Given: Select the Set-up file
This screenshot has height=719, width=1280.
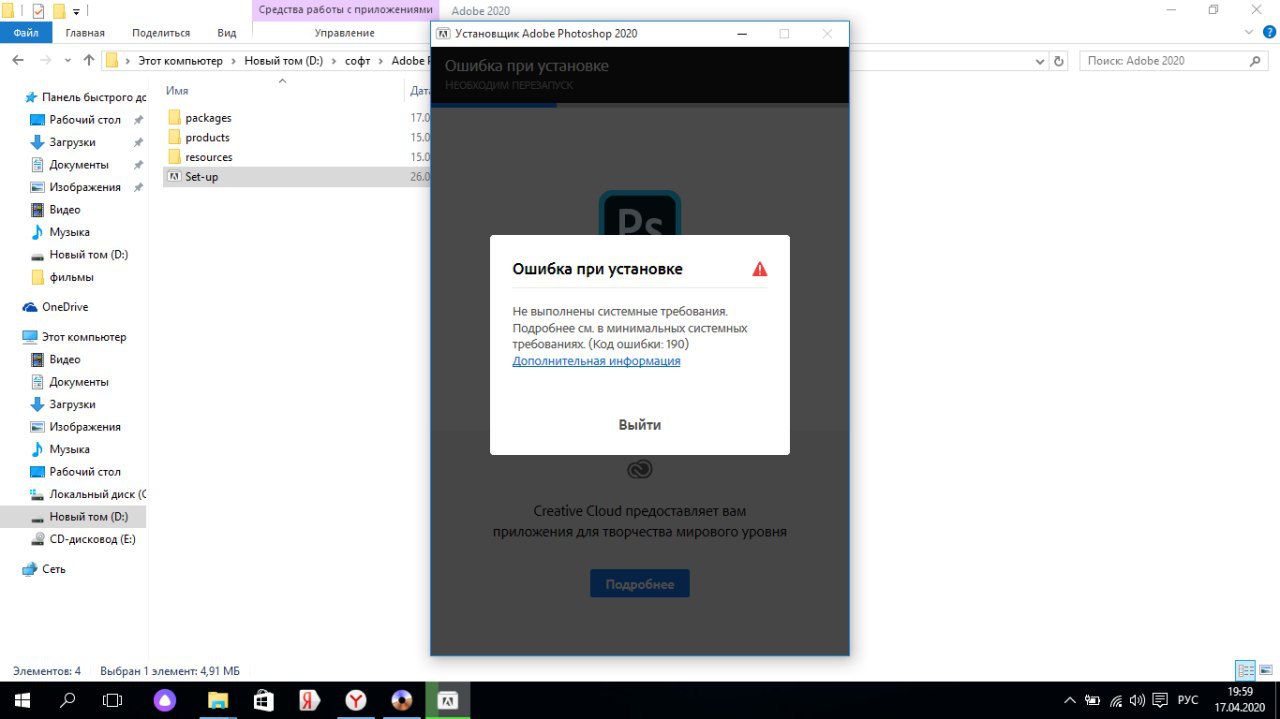Looking at the screenshot, I should pos(201,177).
